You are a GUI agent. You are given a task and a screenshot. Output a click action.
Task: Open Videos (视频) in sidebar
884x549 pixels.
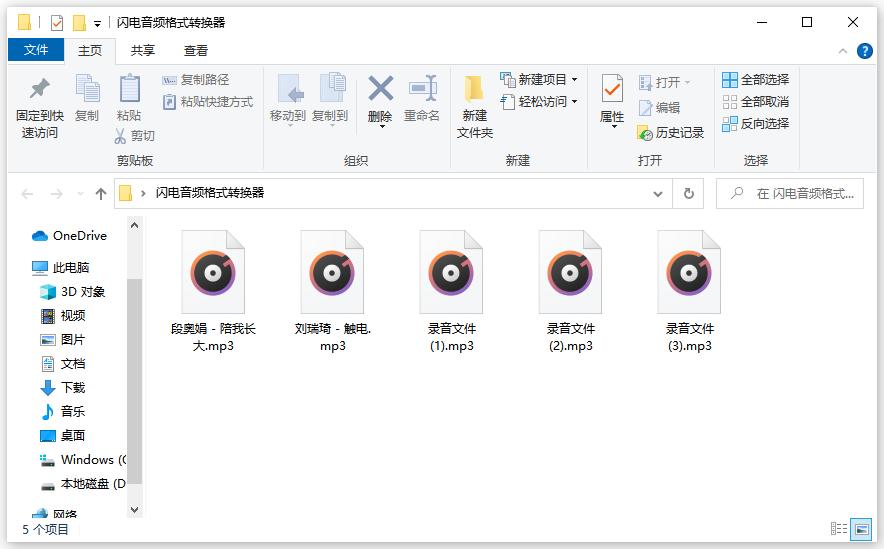[63, 316]
